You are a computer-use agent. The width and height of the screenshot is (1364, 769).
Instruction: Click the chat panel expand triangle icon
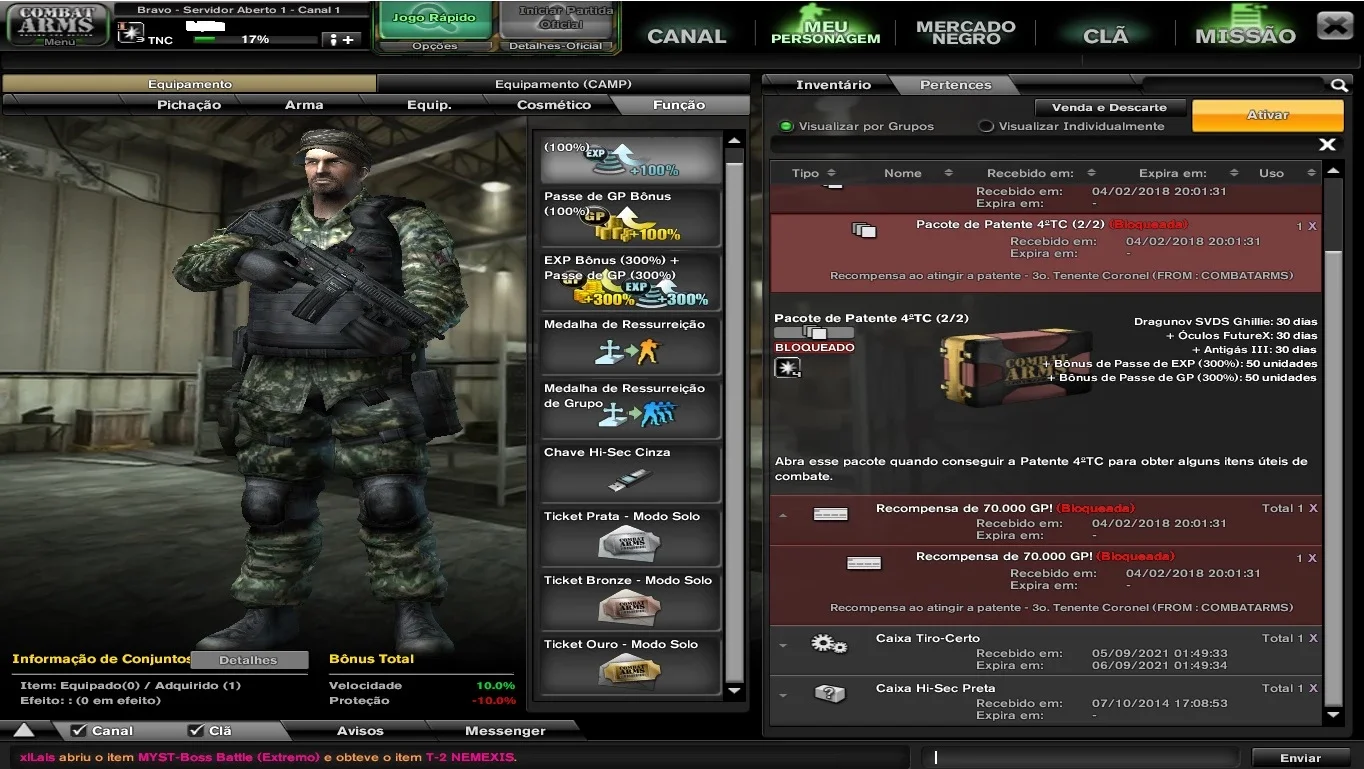[x=23, y=730]
